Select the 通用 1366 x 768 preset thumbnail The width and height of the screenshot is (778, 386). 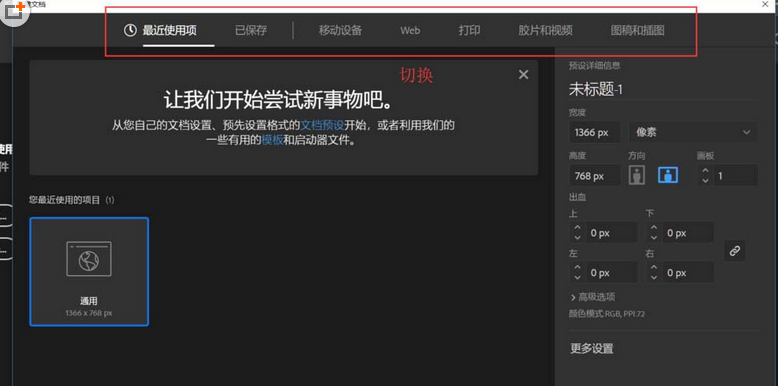89,272
